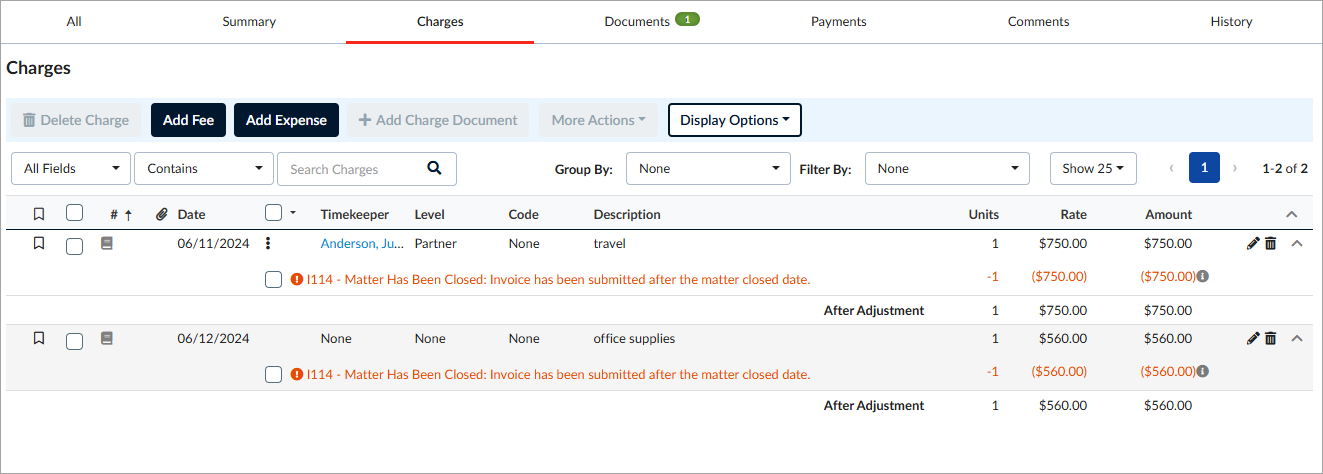Open the Comments tab

tap(1038, 21)
